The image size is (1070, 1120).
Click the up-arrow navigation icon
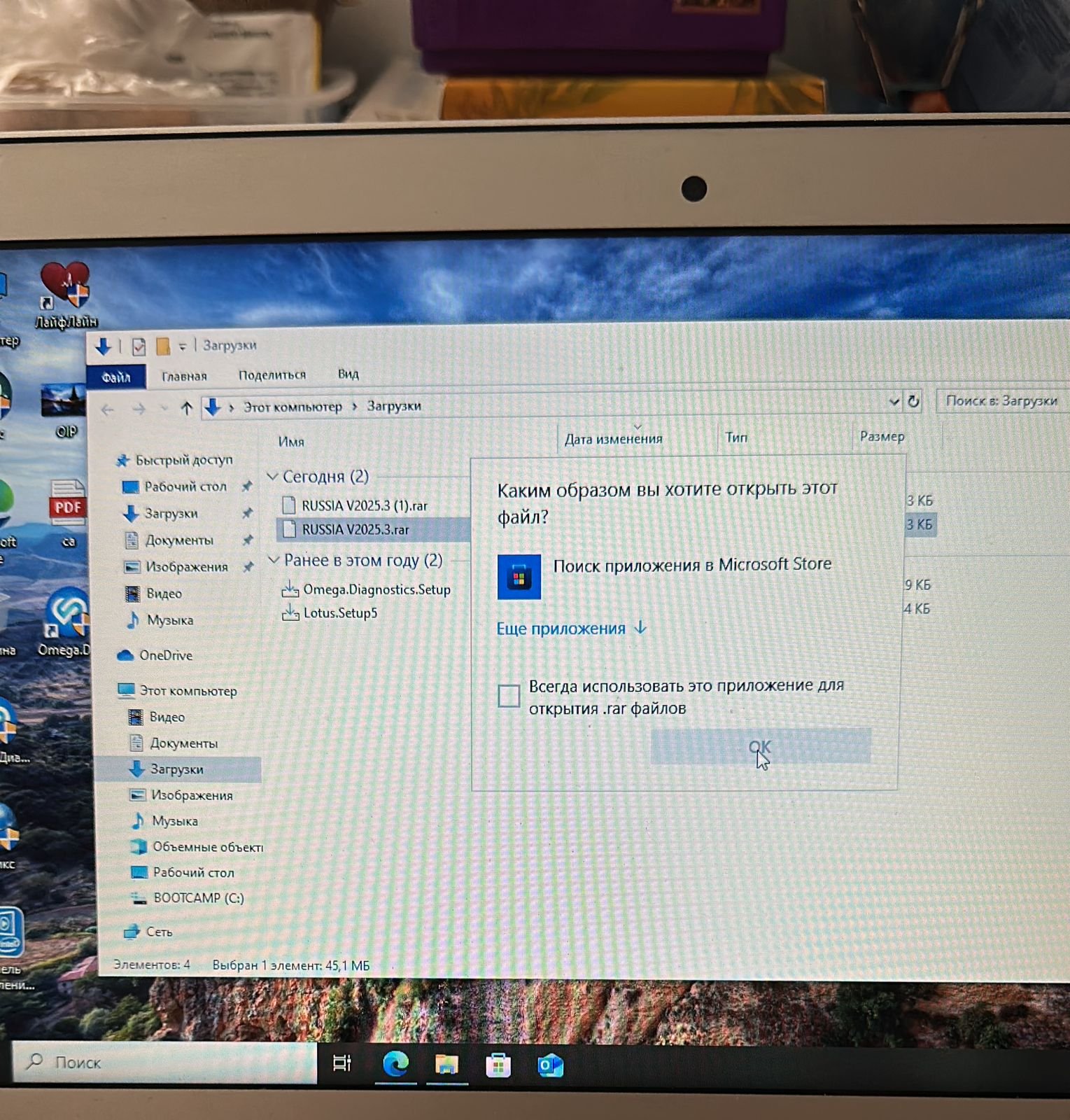[186, 408]
